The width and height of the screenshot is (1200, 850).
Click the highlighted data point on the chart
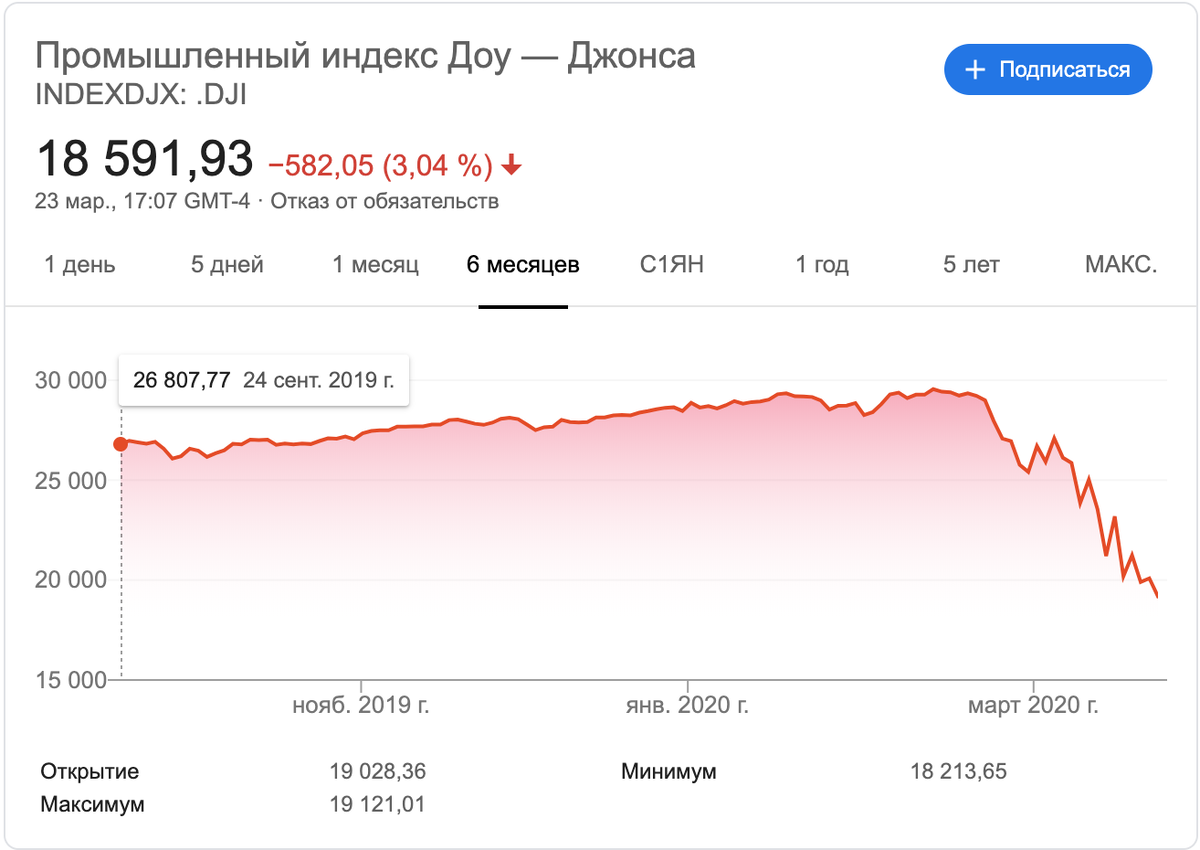120,442
